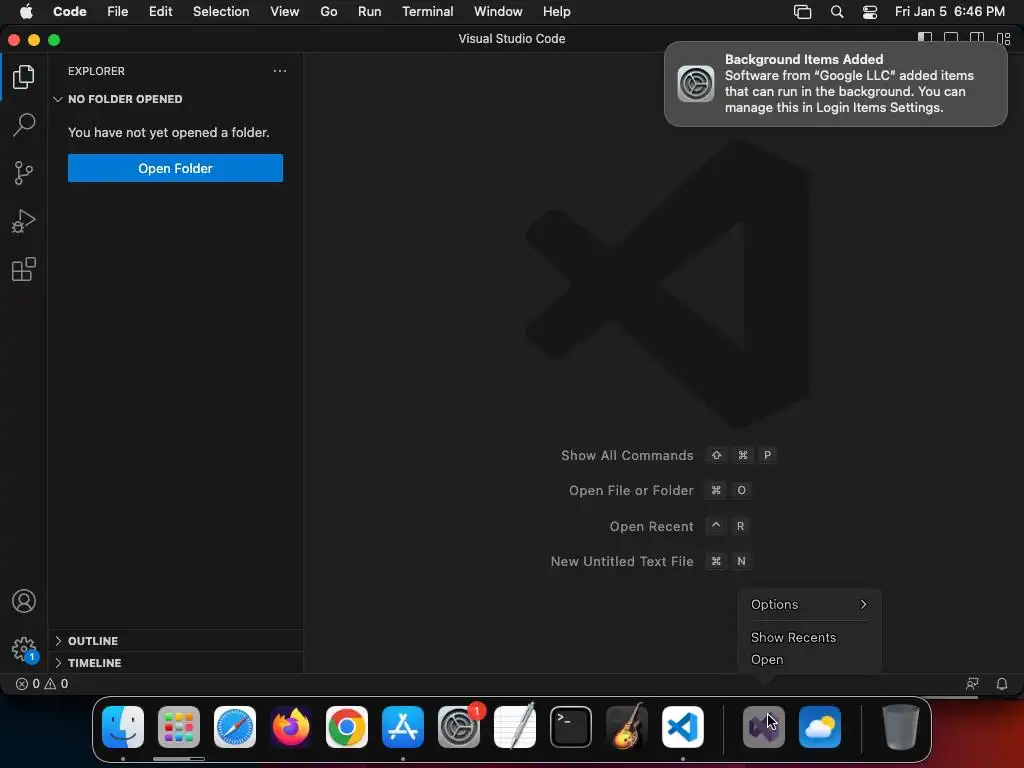Launch Finder from the Dock
The image size is (1024, 768).
[123, 727]
